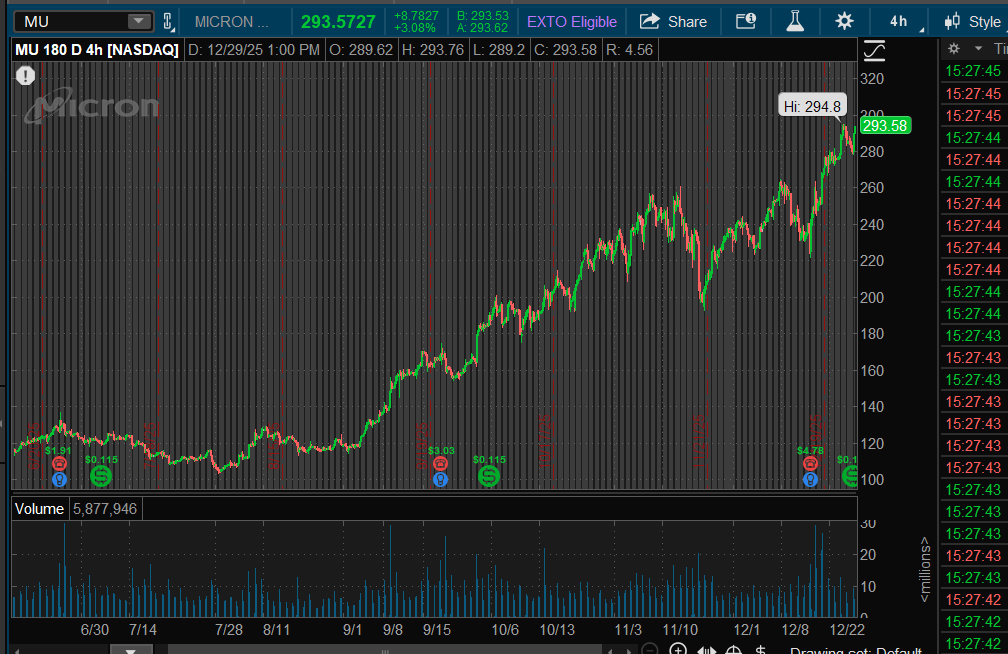
Task: Click the zoom in magnifier icon
Action: 678,649
